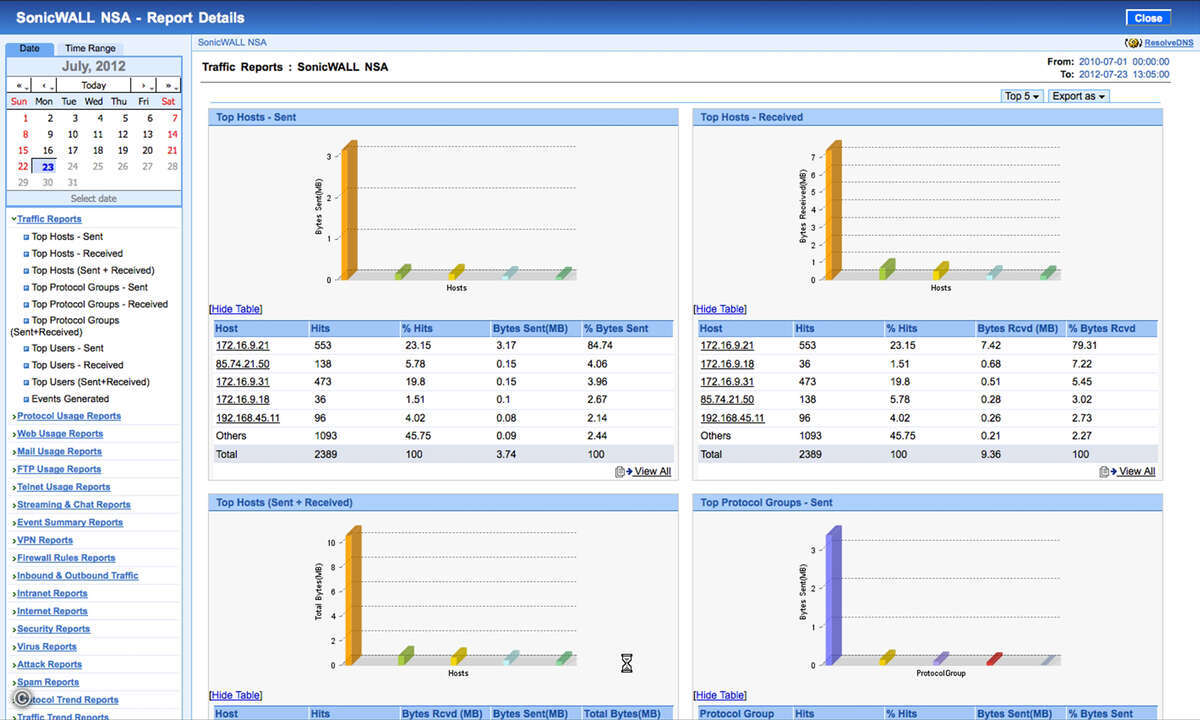Click bullet icon beside Events Generated

(x=26, y=399)
